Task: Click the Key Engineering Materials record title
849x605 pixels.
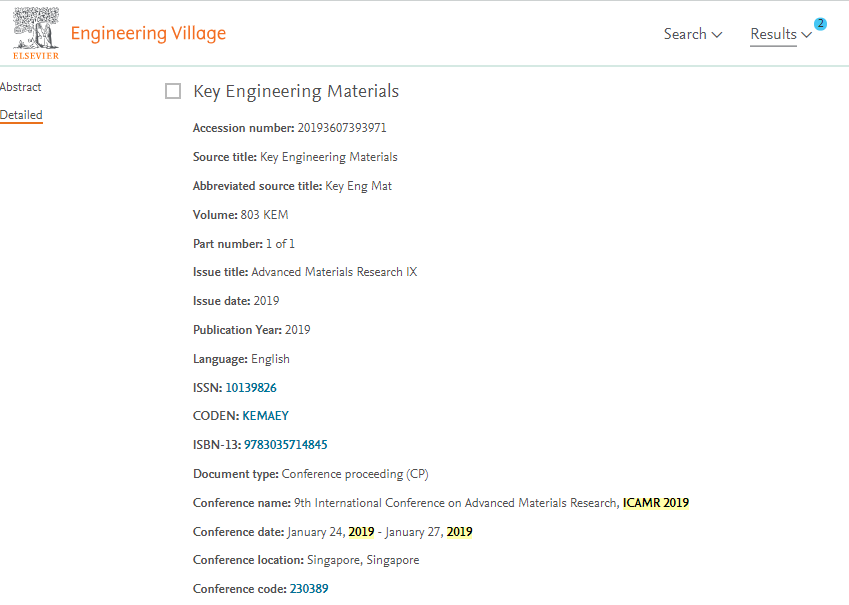Action: pyautogui.click(x=296, y=91)
